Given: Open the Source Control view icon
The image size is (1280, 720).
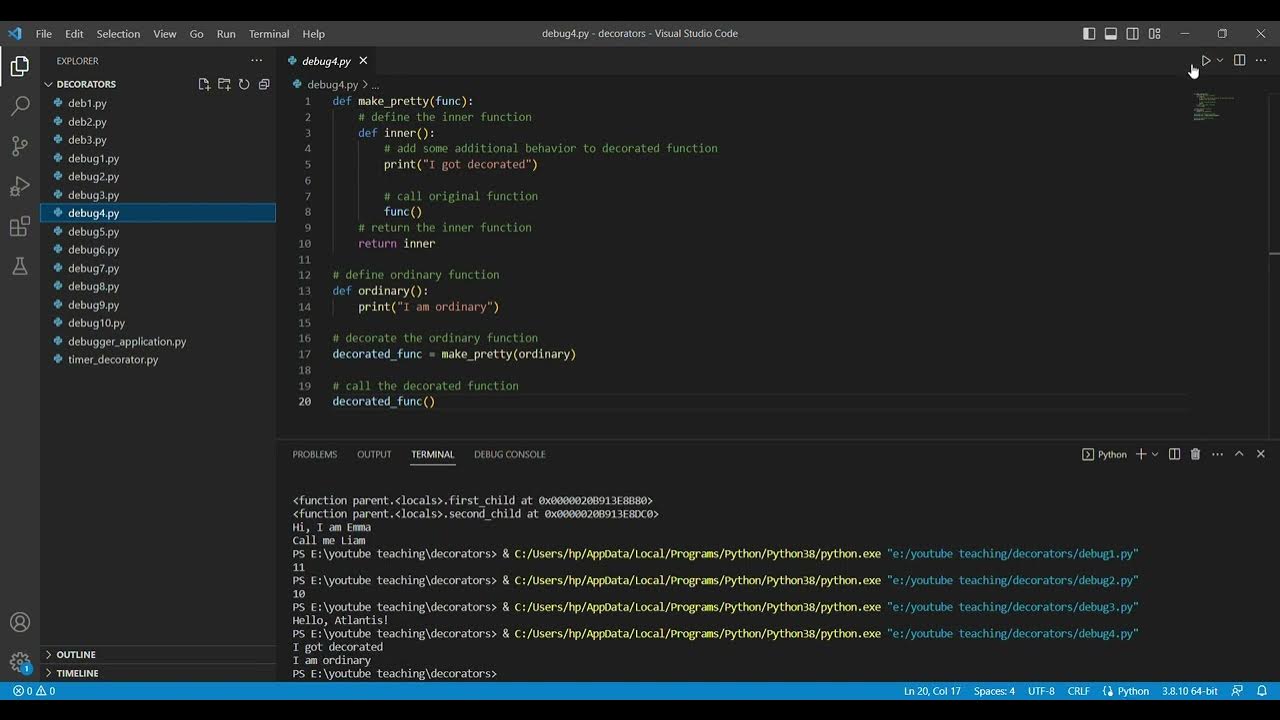Looking at the screenshot, I should (x=20, y=146).
